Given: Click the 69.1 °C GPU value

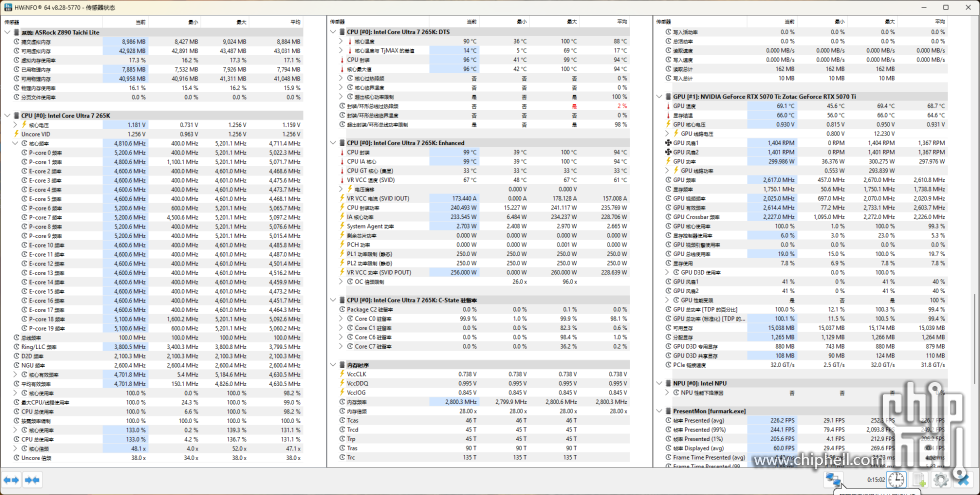Looking at the screenshot, I should coord(786,106).
